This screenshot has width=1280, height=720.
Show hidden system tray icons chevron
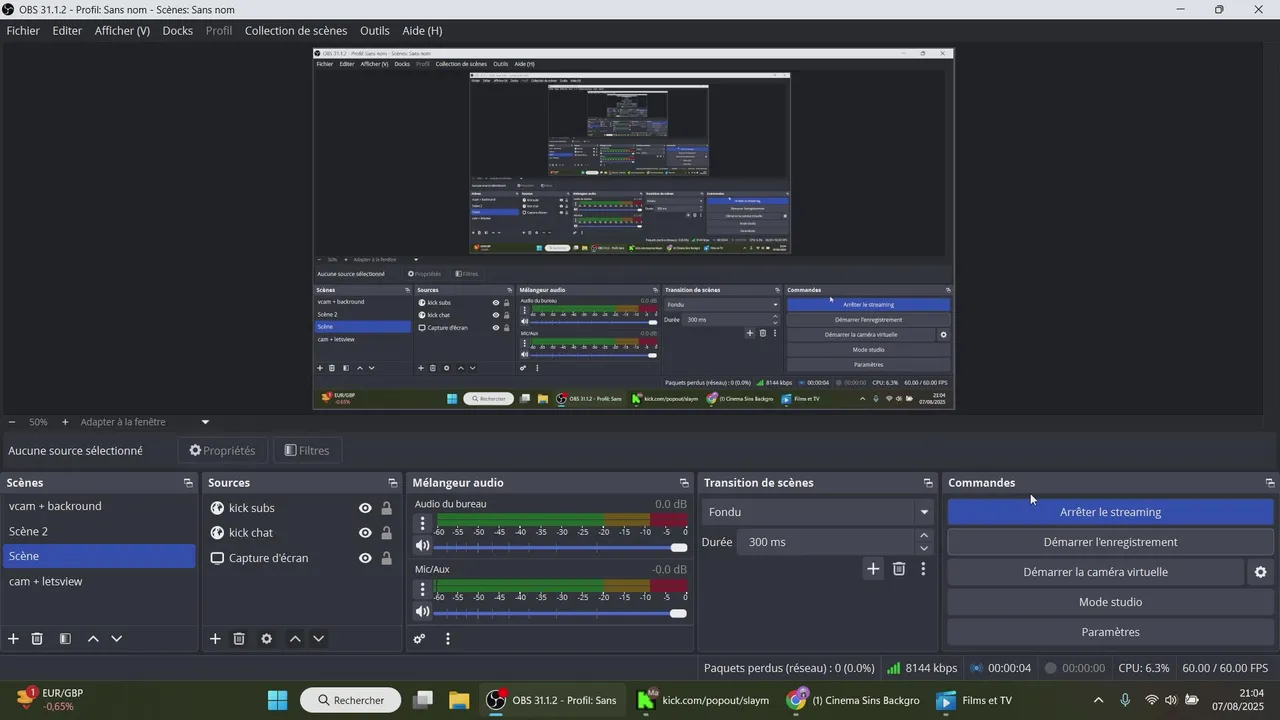pos(1099,700)
